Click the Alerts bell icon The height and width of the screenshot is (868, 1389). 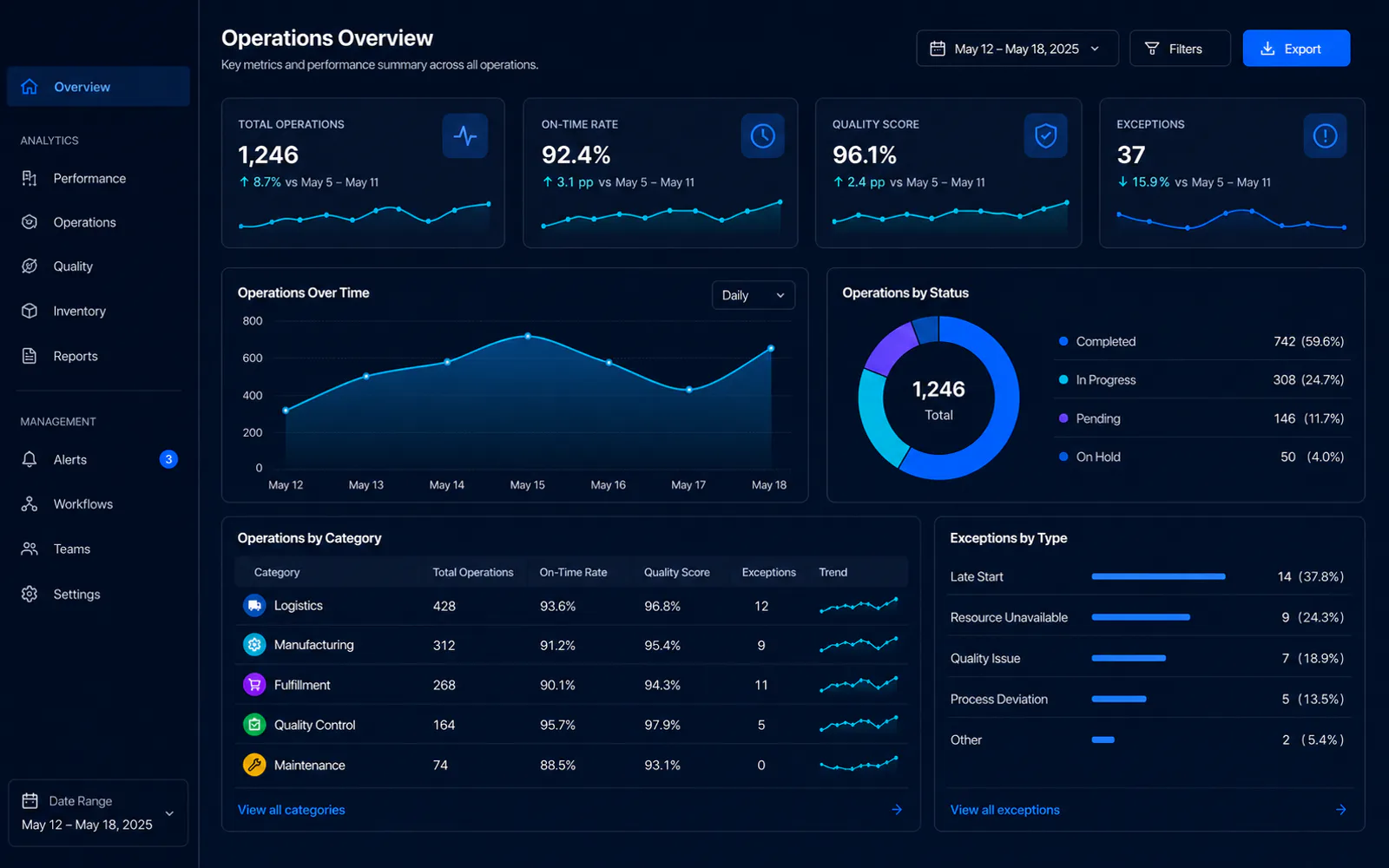click(30, 459)
